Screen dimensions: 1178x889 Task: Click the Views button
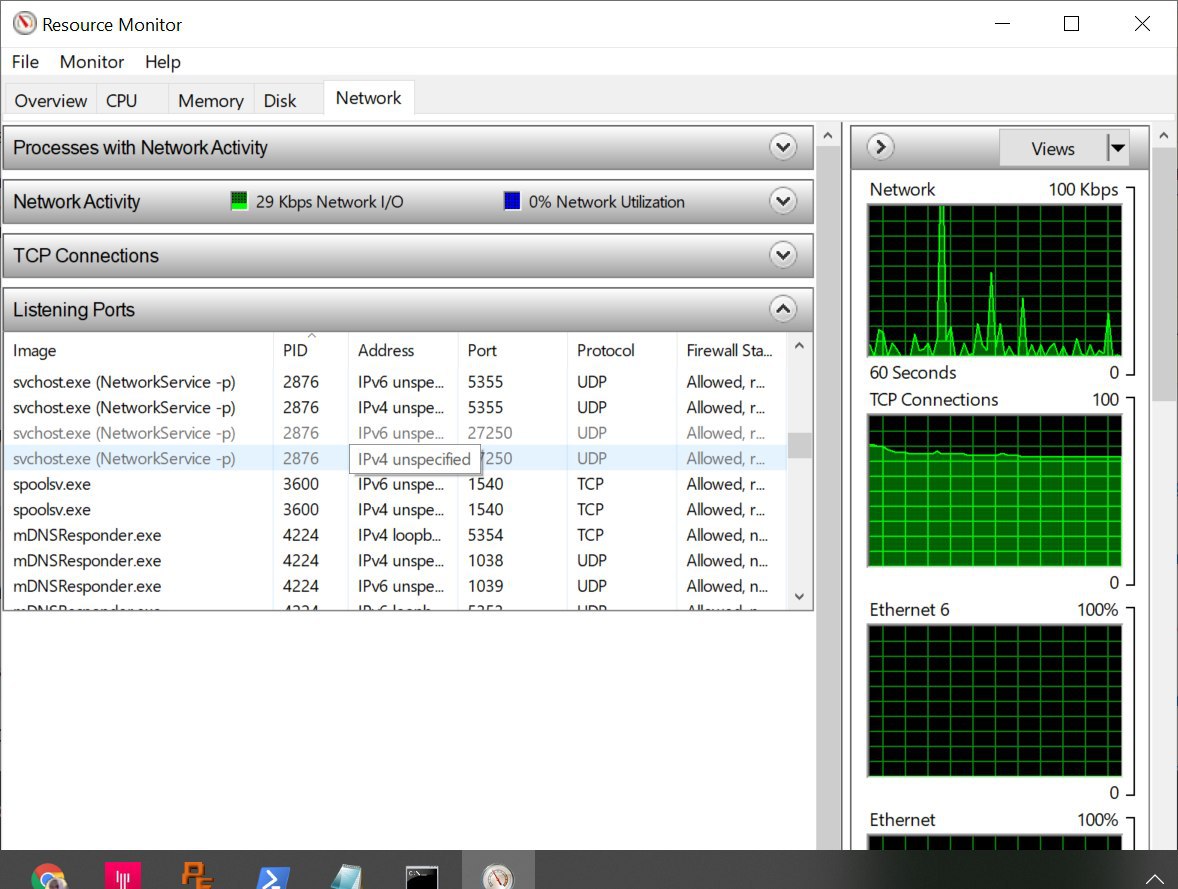pyautogui.click(x=1053, y=148)
